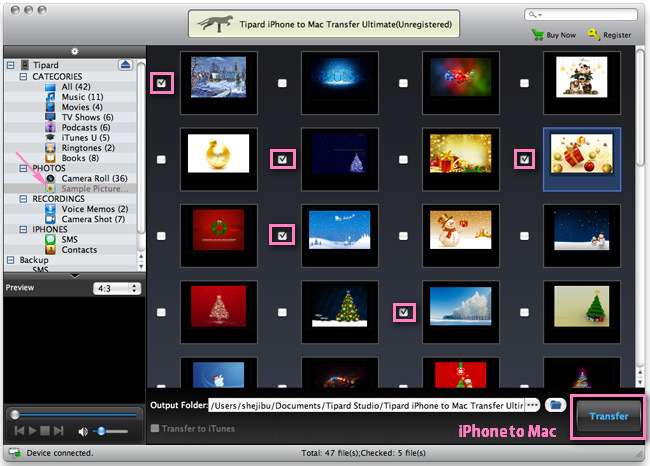The image size is (650, 466).
Task: Adjust the preview volume slider
Action: (110, 432)
